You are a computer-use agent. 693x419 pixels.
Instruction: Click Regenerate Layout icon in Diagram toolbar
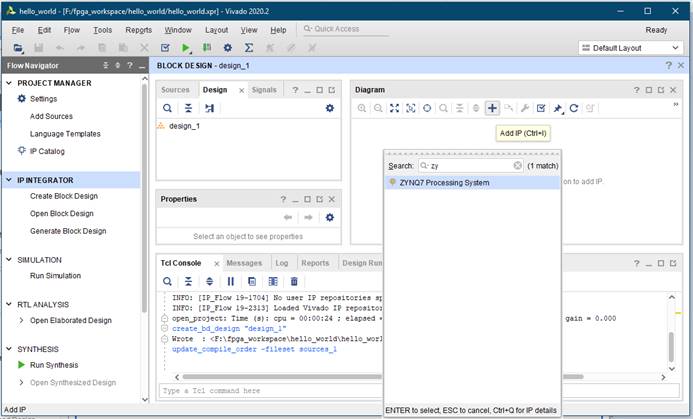574,108
